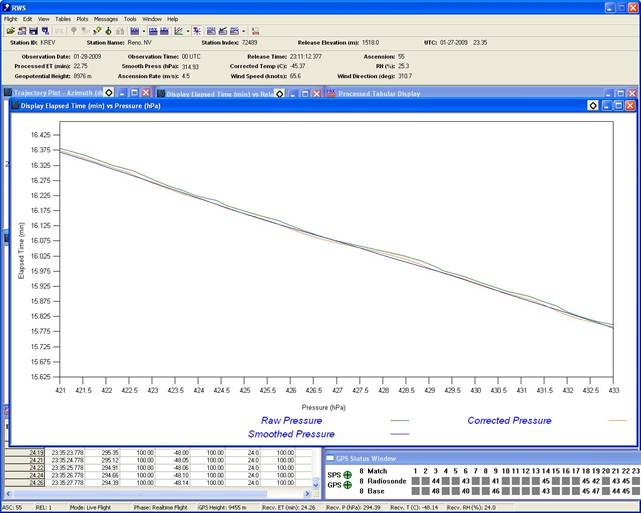641x513 pixels.
Task: Click the open folder toolbar icon
Action: 11,31
